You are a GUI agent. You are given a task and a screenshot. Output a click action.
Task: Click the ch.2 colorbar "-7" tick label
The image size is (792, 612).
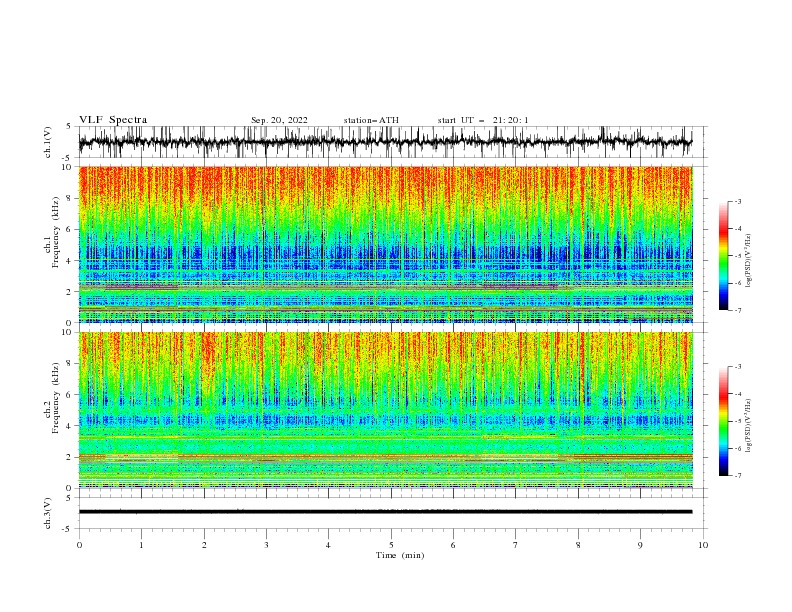(x=737, y=476)
